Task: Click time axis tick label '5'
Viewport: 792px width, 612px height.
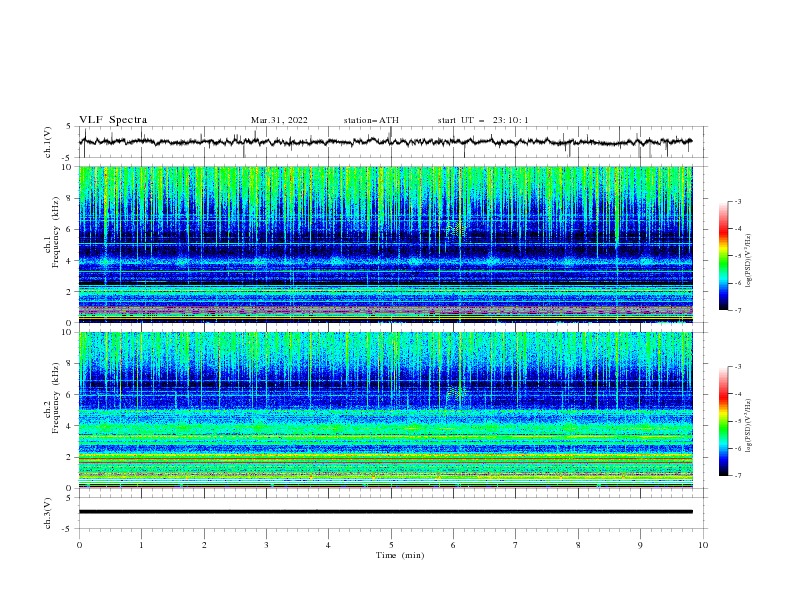Action: (x=391, y=545)
